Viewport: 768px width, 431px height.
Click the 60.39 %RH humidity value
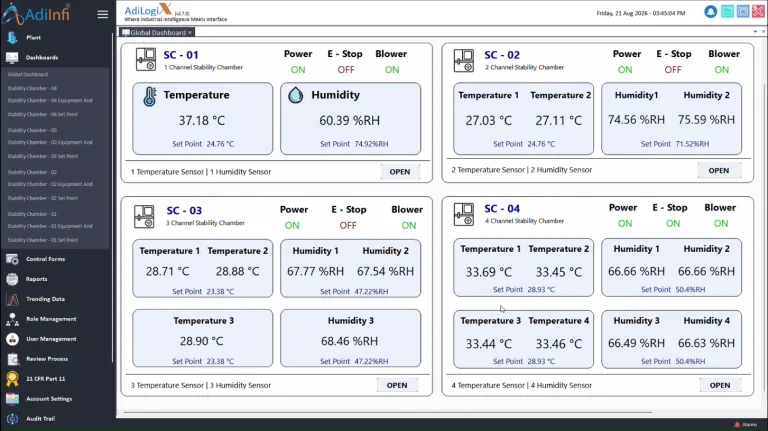(349, 120)
